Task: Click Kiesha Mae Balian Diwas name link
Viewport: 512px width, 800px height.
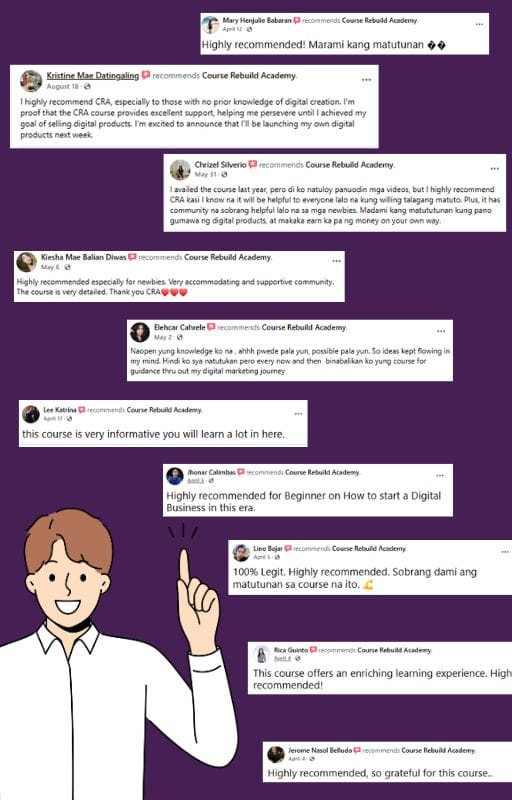Action: pyautogui.click(x=84, y=257)
